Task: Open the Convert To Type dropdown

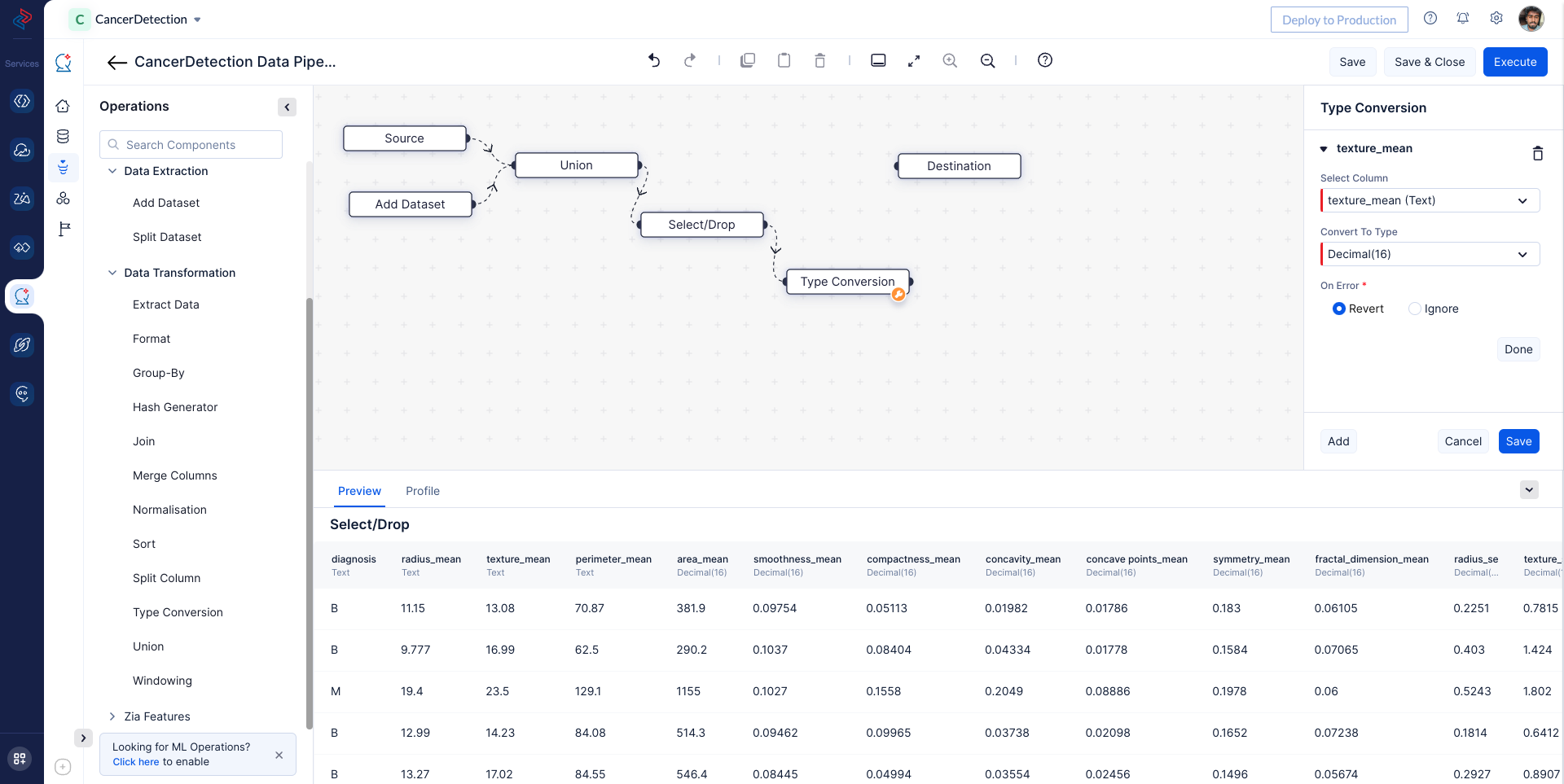Action: [x=1430, y=254]
